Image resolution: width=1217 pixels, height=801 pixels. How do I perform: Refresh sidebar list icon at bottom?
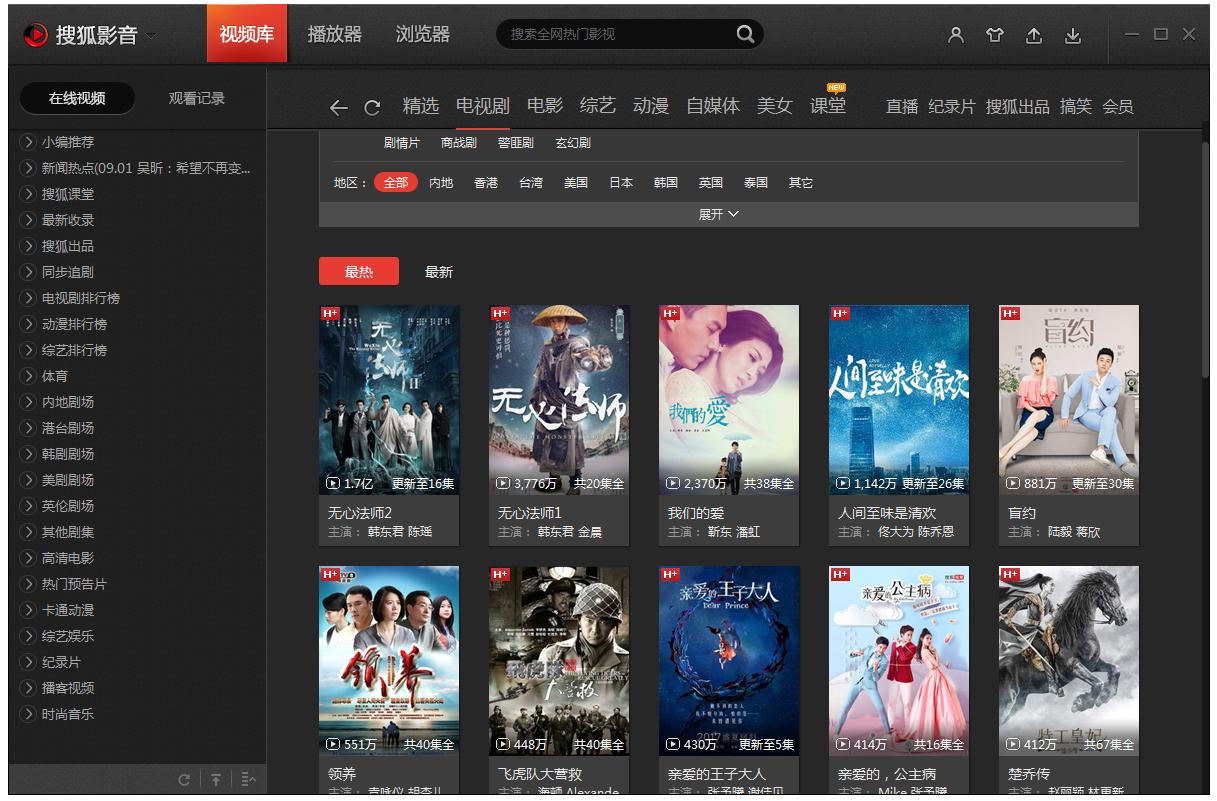tap(184, 780)
